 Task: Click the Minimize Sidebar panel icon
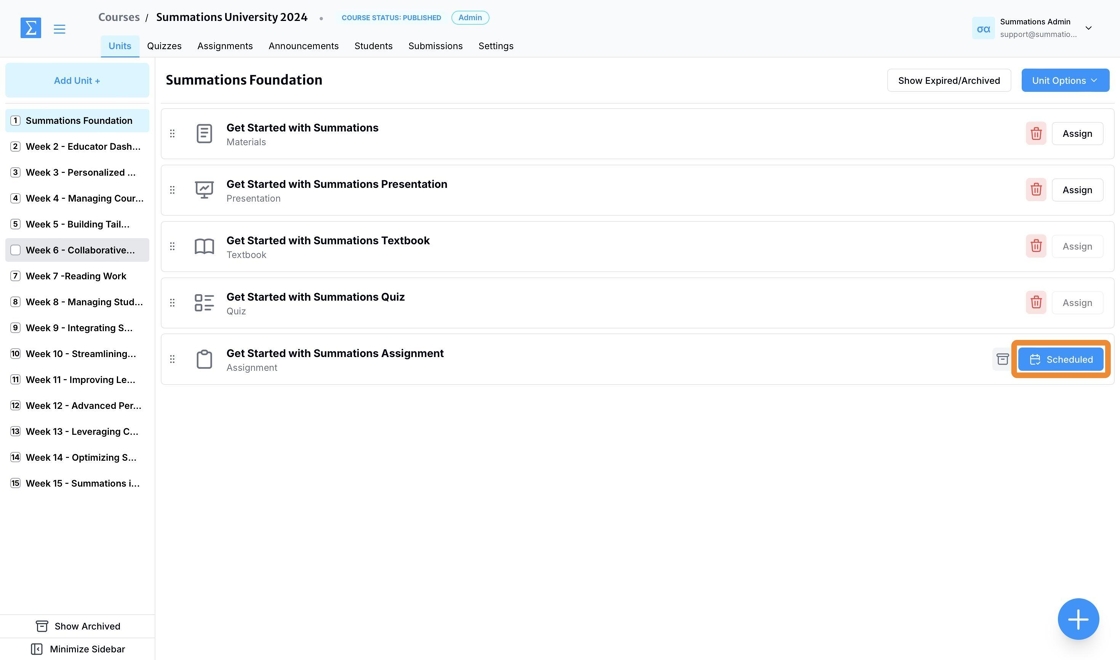pyautogui.click(x=36, y=649)
